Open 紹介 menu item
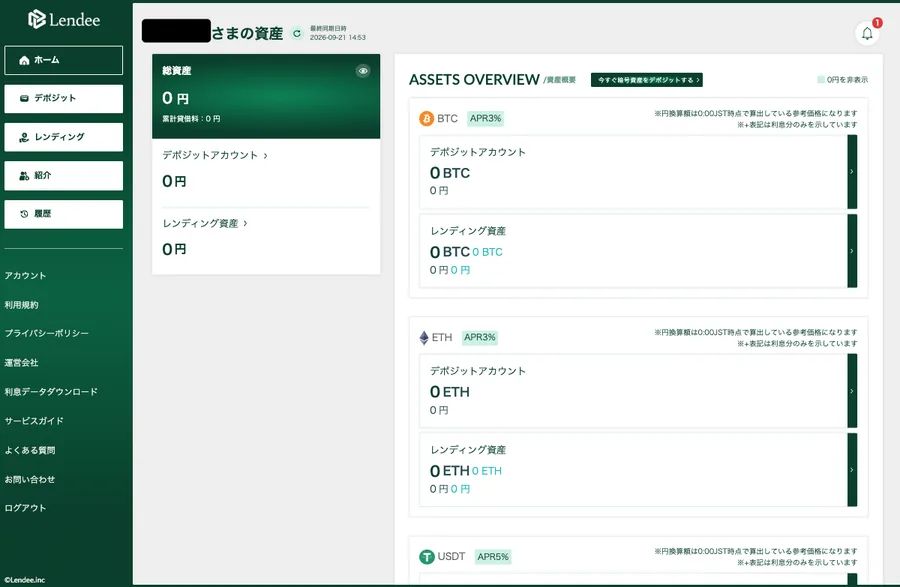This screenshot has height=587, width=900. tap(64, 176)
